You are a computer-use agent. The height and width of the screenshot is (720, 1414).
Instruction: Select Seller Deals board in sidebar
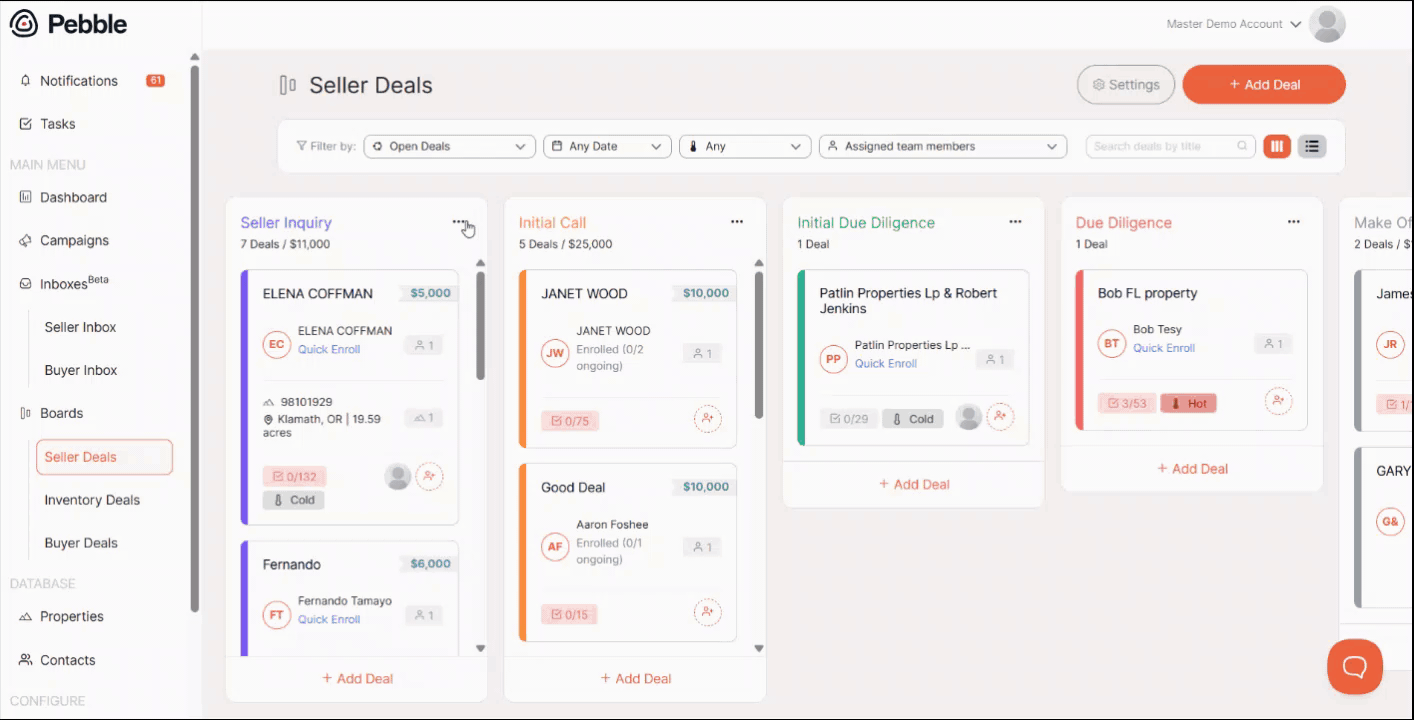[x=104, y=457]
